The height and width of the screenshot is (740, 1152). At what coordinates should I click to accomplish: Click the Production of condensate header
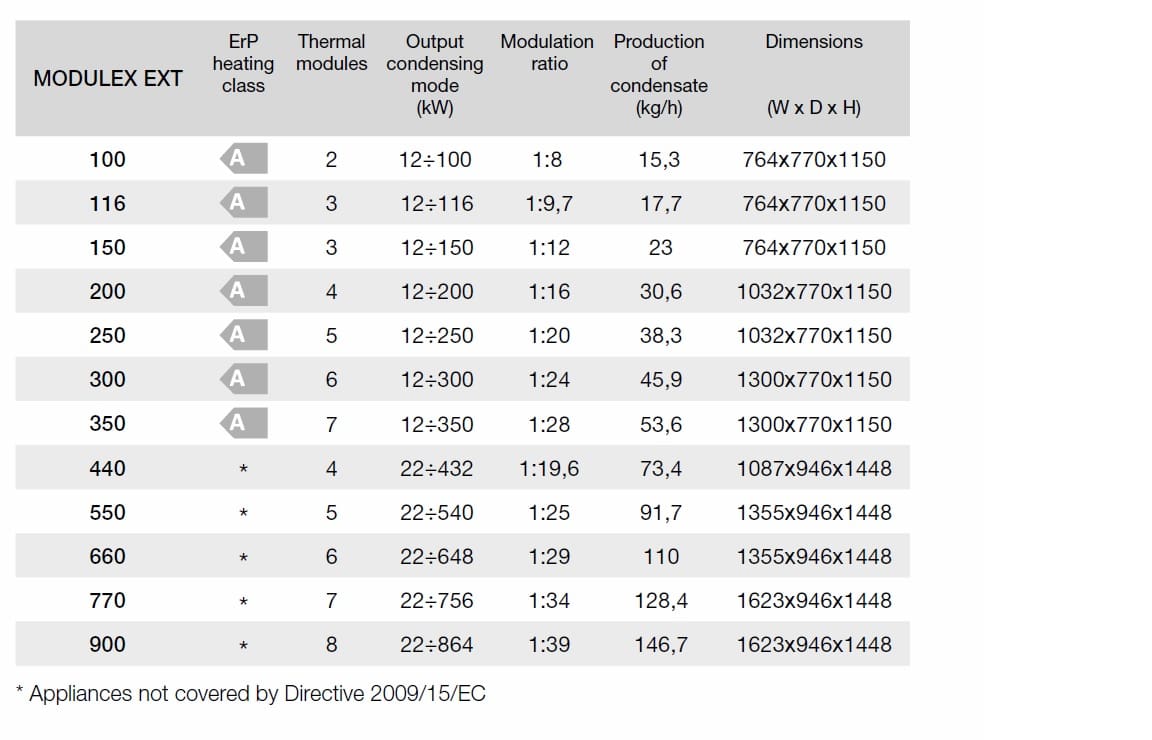tap(659, 74)
